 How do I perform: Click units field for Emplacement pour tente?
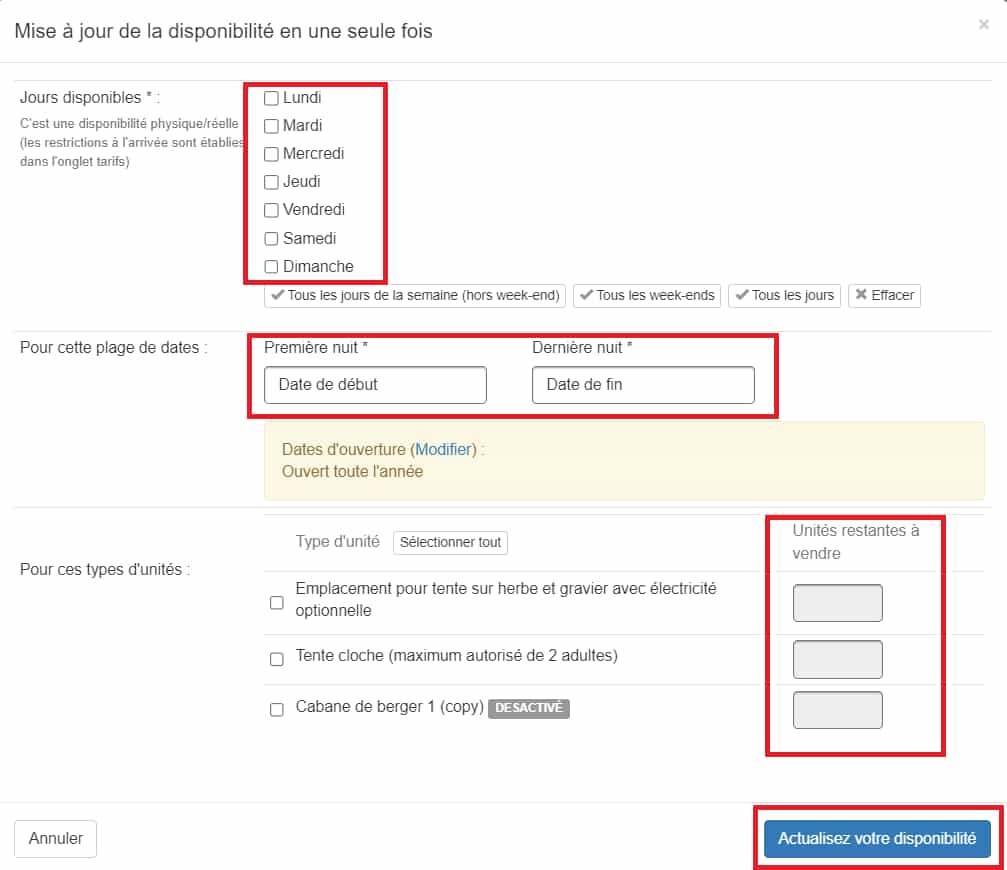[837, 603]
